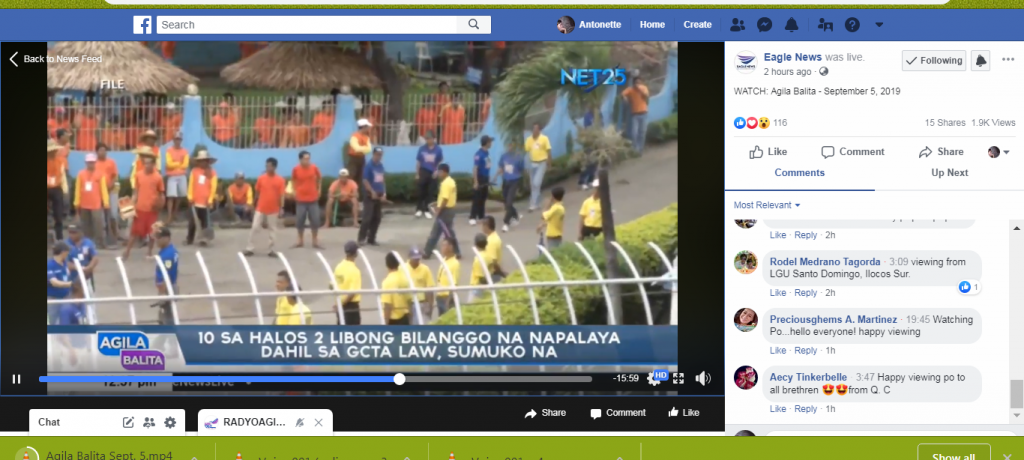Viewport: 1024px width, 460px height.
Task: Enter fullscreen video mode
Action: point(679,378)
